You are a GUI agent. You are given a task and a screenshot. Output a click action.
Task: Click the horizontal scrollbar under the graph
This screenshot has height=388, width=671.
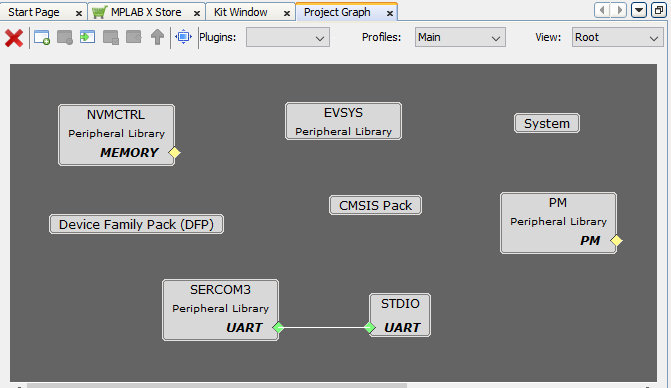pyautogui.click(x=217, y=385)
